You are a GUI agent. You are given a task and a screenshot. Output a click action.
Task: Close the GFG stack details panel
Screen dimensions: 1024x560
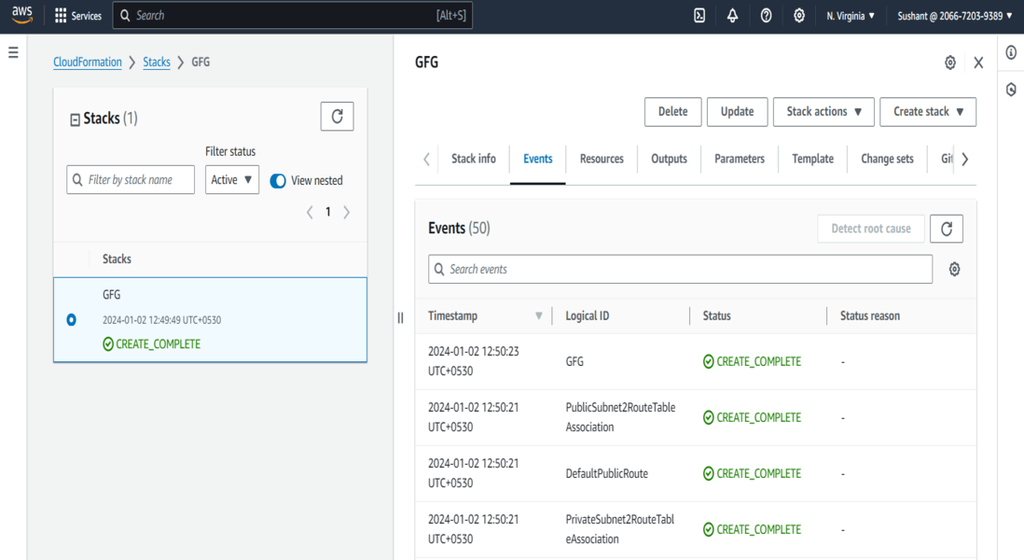(x=978, y=63)
